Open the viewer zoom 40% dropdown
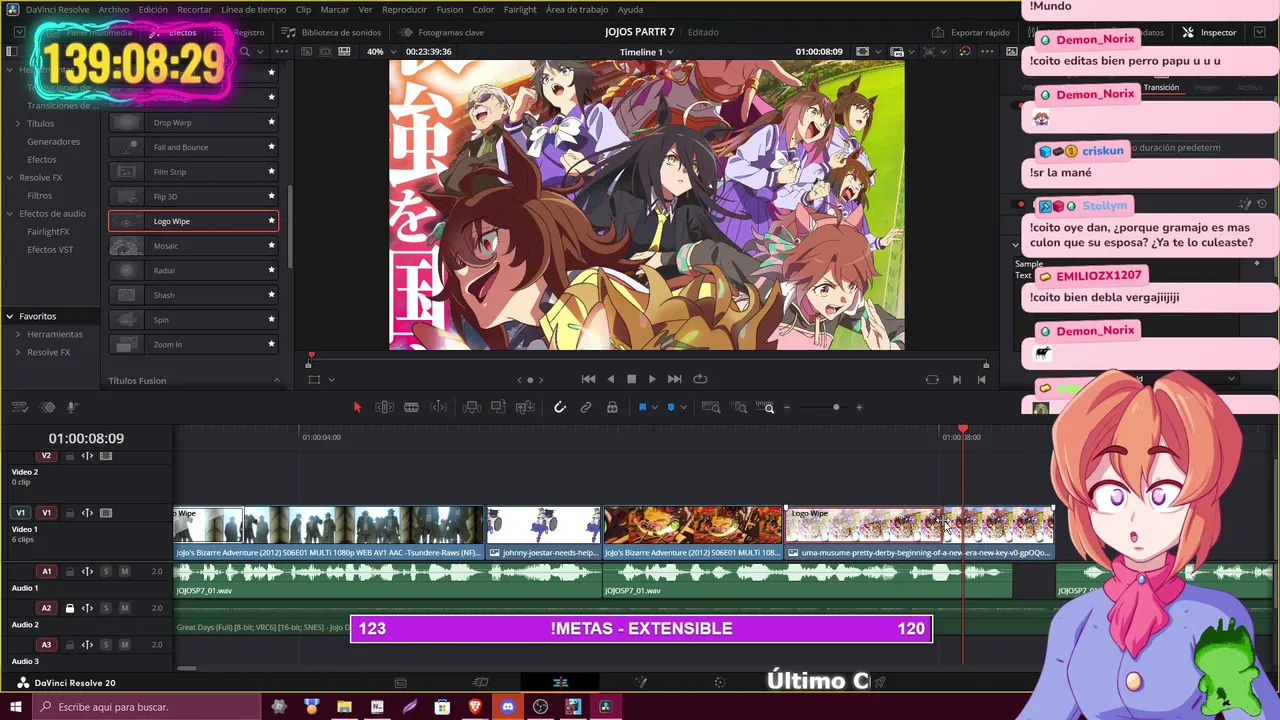Screen dimensions: 1280x720 pyautogui.click(x=379, y=52)
